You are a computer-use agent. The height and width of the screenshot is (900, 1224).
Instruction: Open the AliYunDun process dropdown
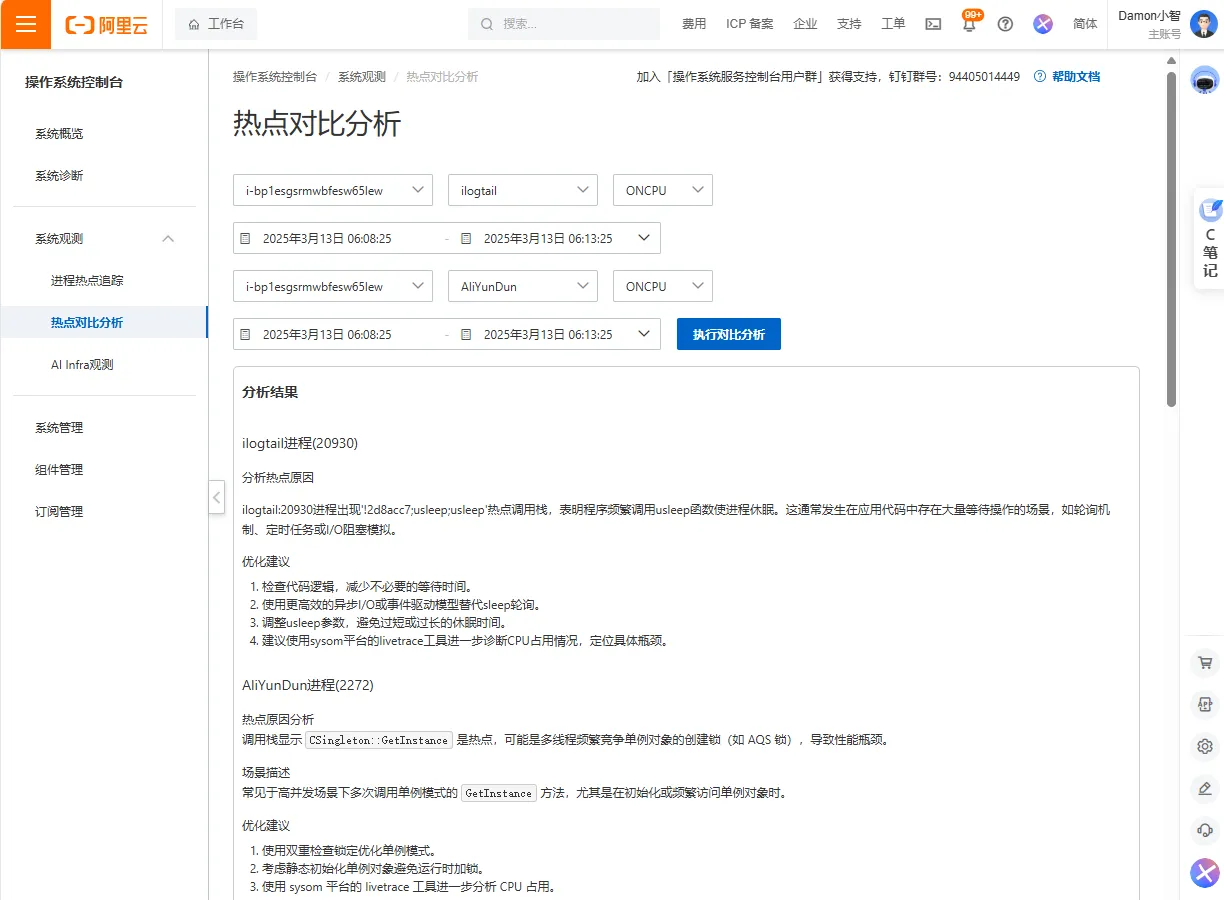tap(523, 286)
